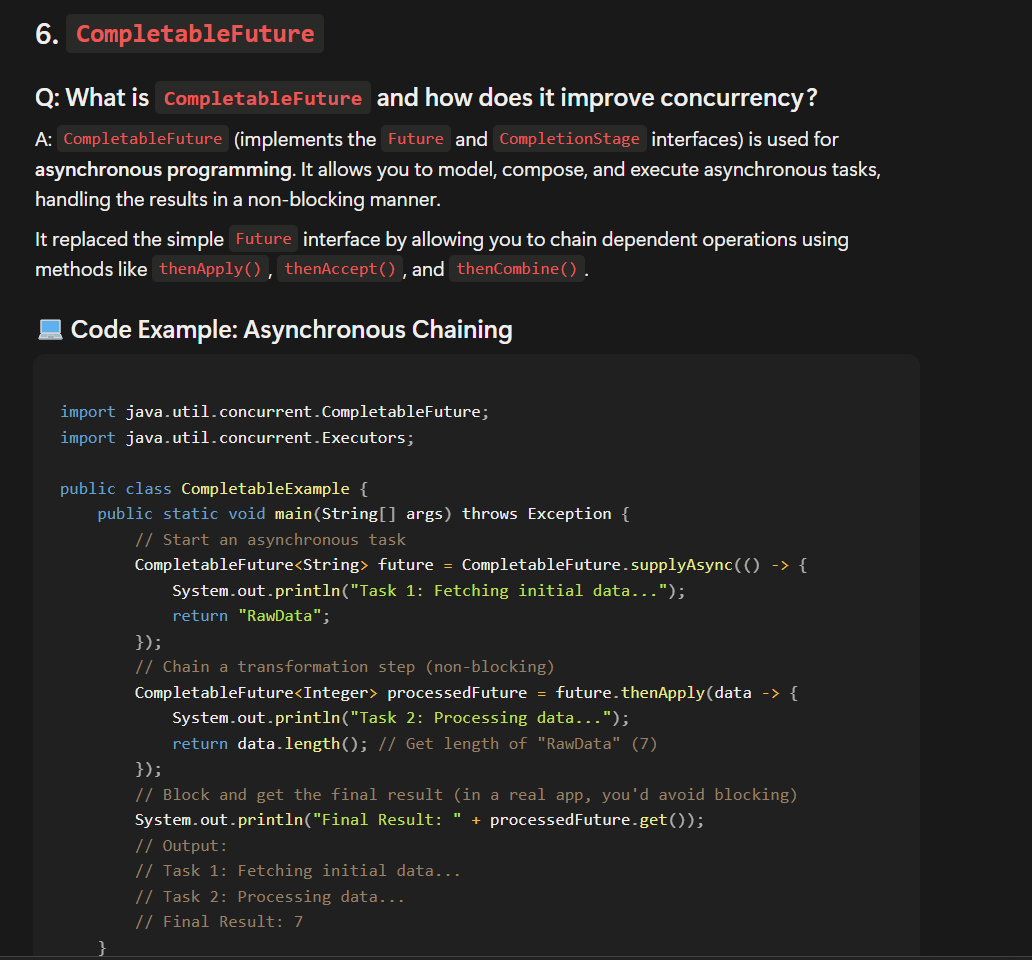
Task: Click 'processedFuture' variable declaration
Action: [457, 693]
